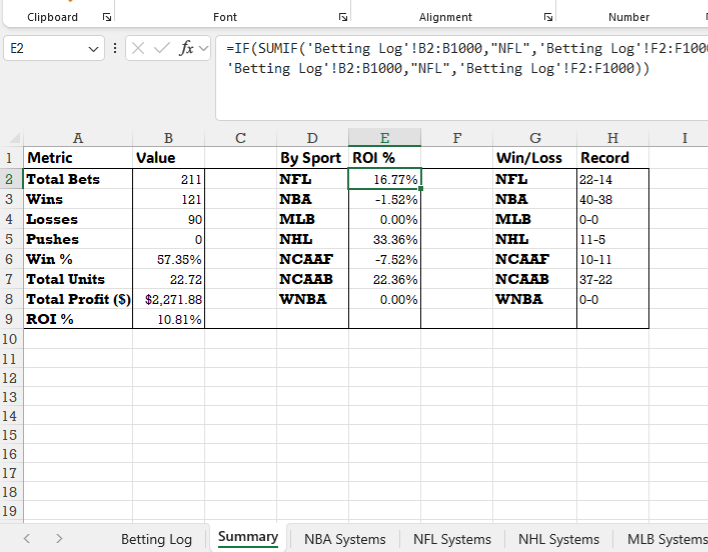Select row 1 header

[x=10, y=158]
